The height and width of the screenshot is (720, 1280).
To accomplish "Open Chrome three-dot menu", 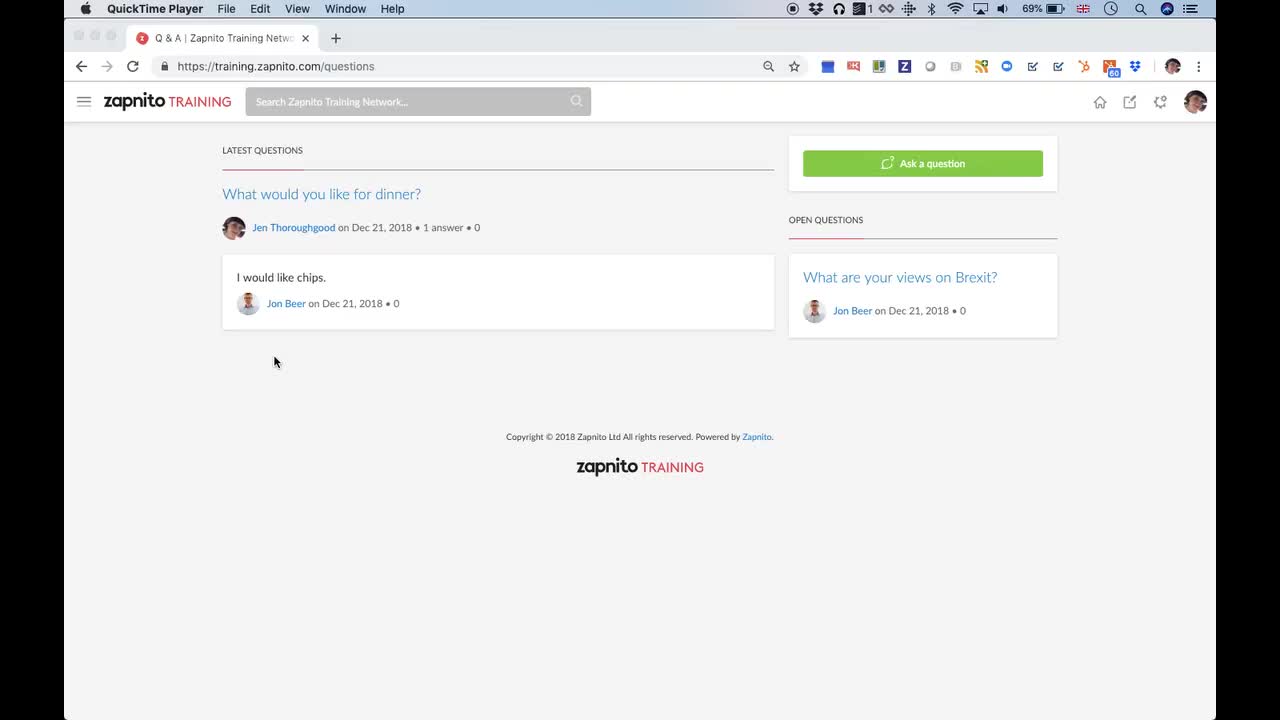I will (x=1198, y=66).
